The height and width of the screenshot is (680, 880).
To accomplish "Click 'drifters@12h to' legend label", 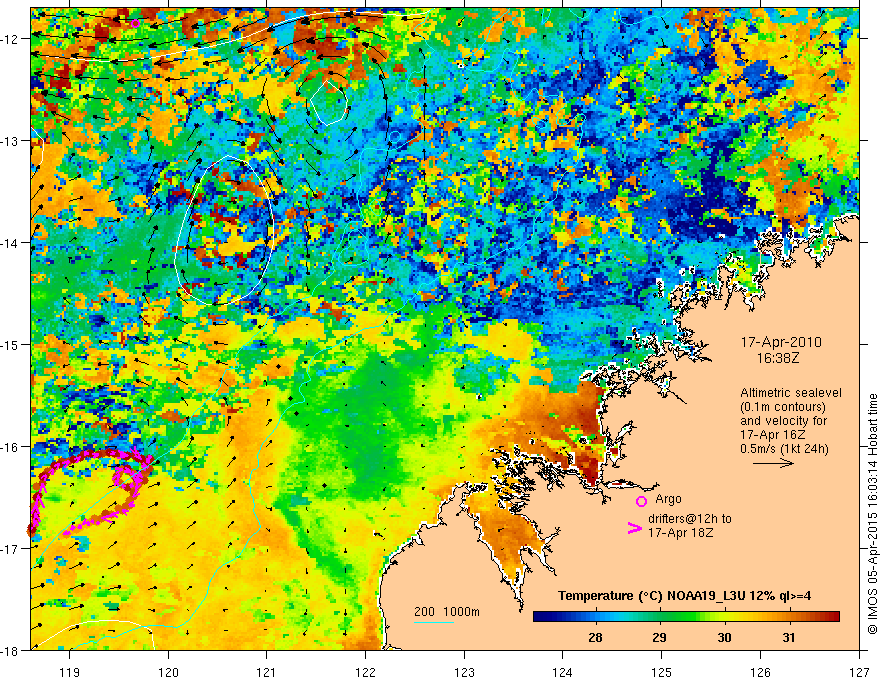I will point(690,519).
